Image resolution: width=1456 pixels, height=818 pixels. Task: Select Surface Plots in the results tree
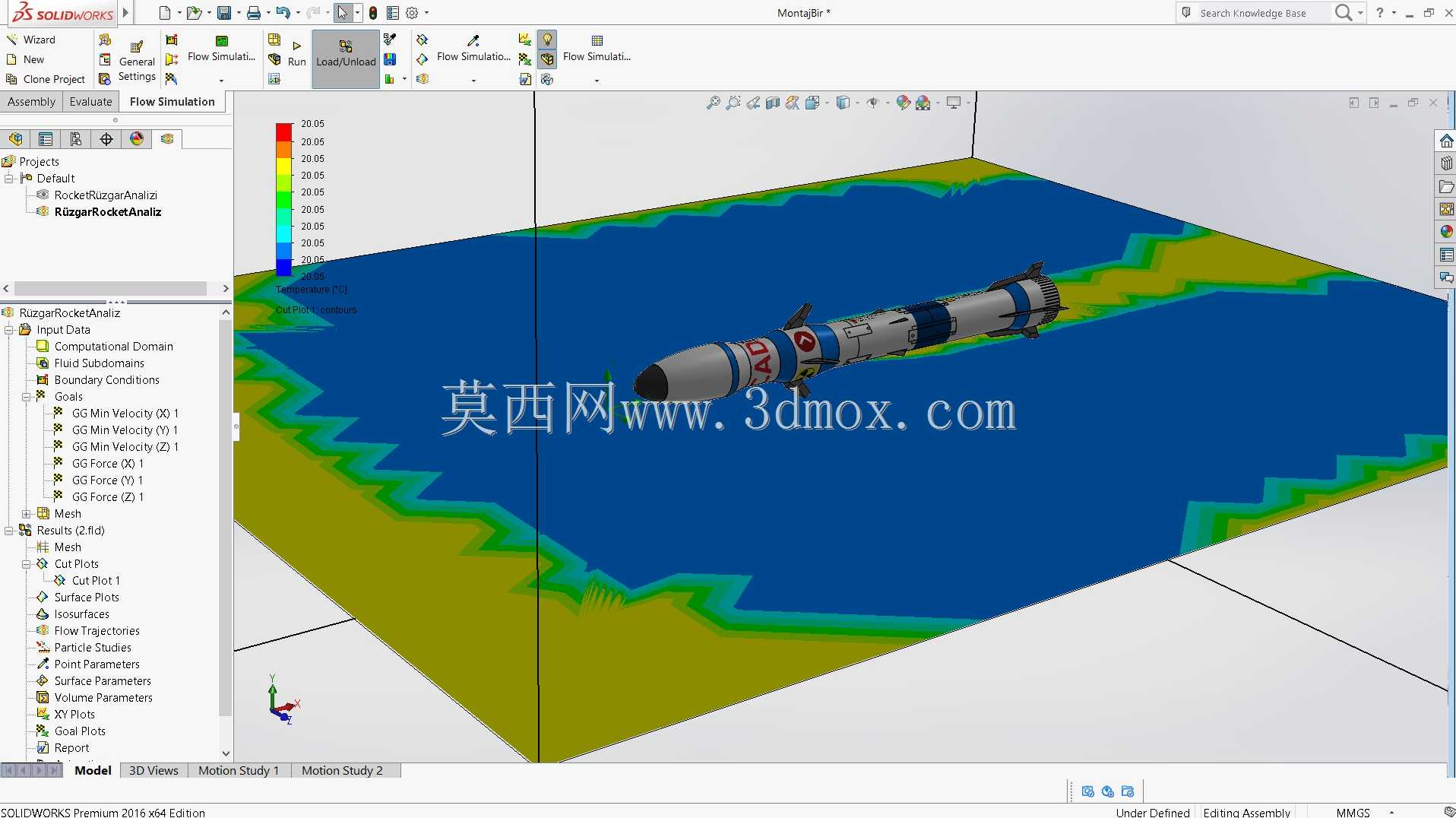[87, 598]
